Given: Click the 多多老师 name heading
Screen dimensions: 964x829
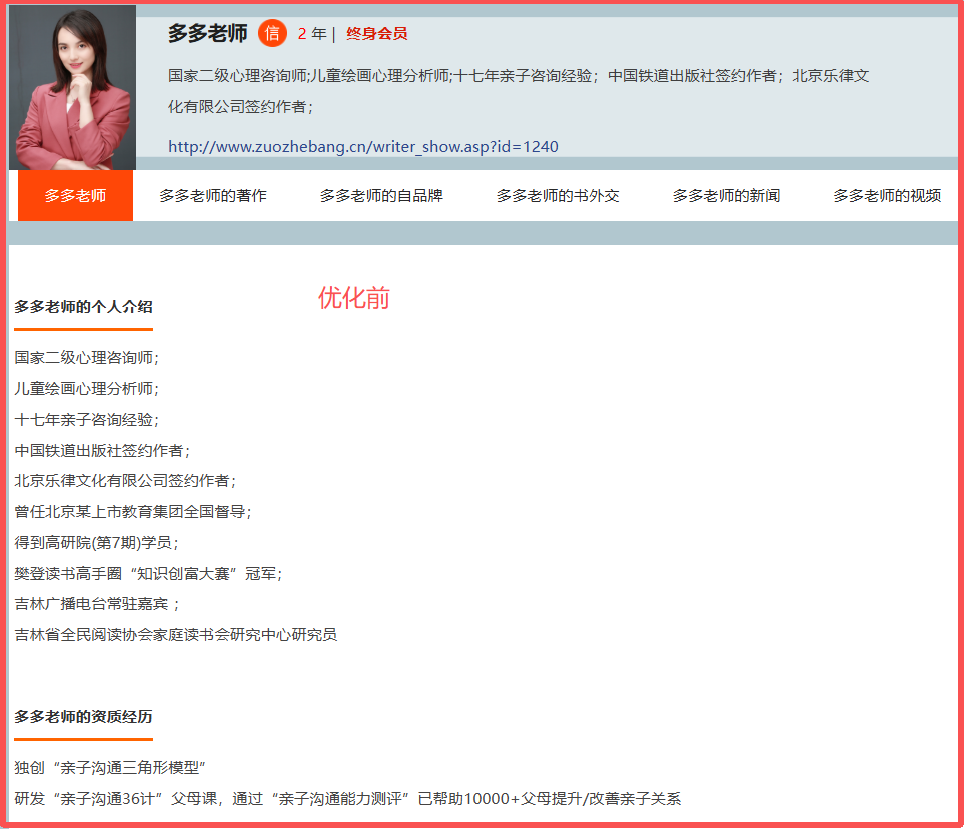Looking at the screenshot, I should coord(208,33).
